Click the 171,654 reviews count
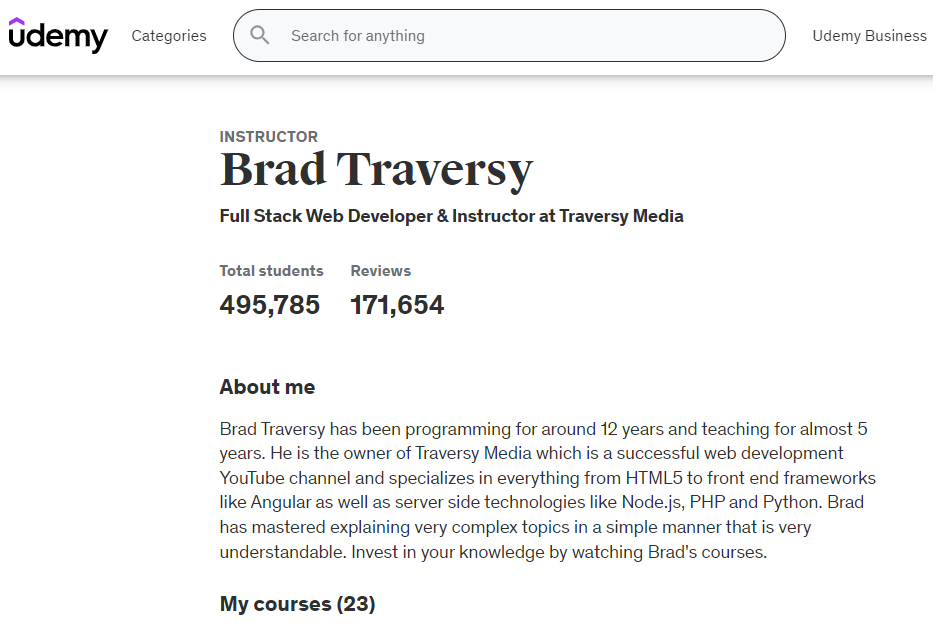The width and height of the screenshot is (933, 629). (397, 305)
